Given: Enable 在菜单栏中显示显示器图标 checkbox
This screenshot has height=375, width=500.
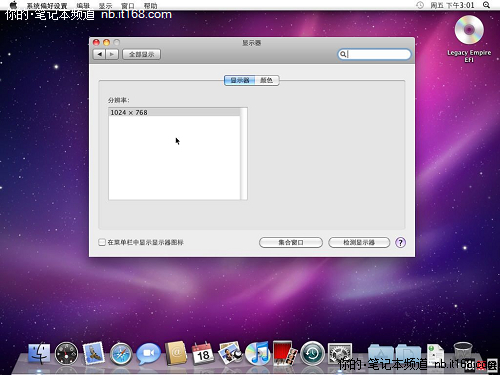Looking at the screenshot, I should pyautogui.click(x=102, y=242).
